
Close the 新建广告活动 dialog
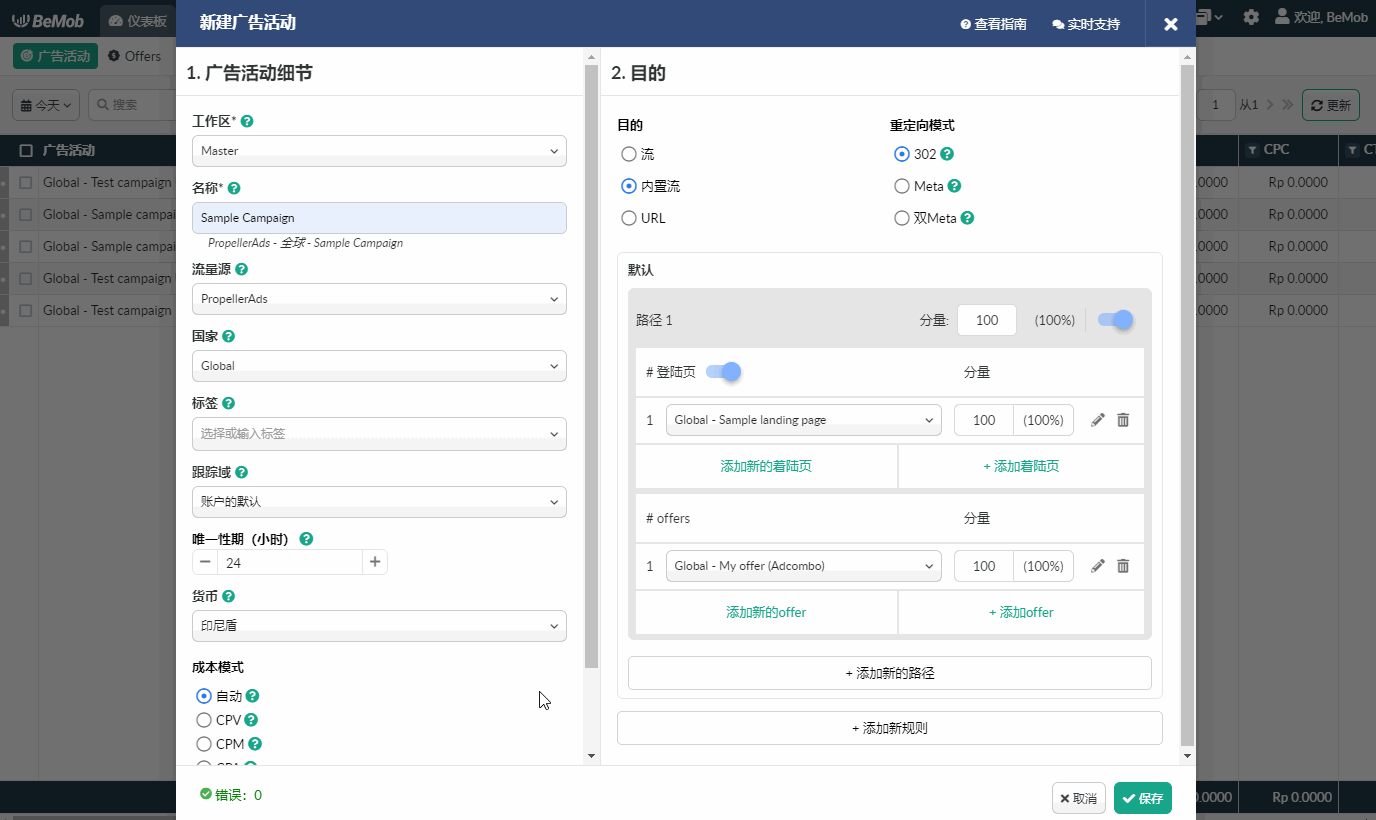tap(1171, 24)
